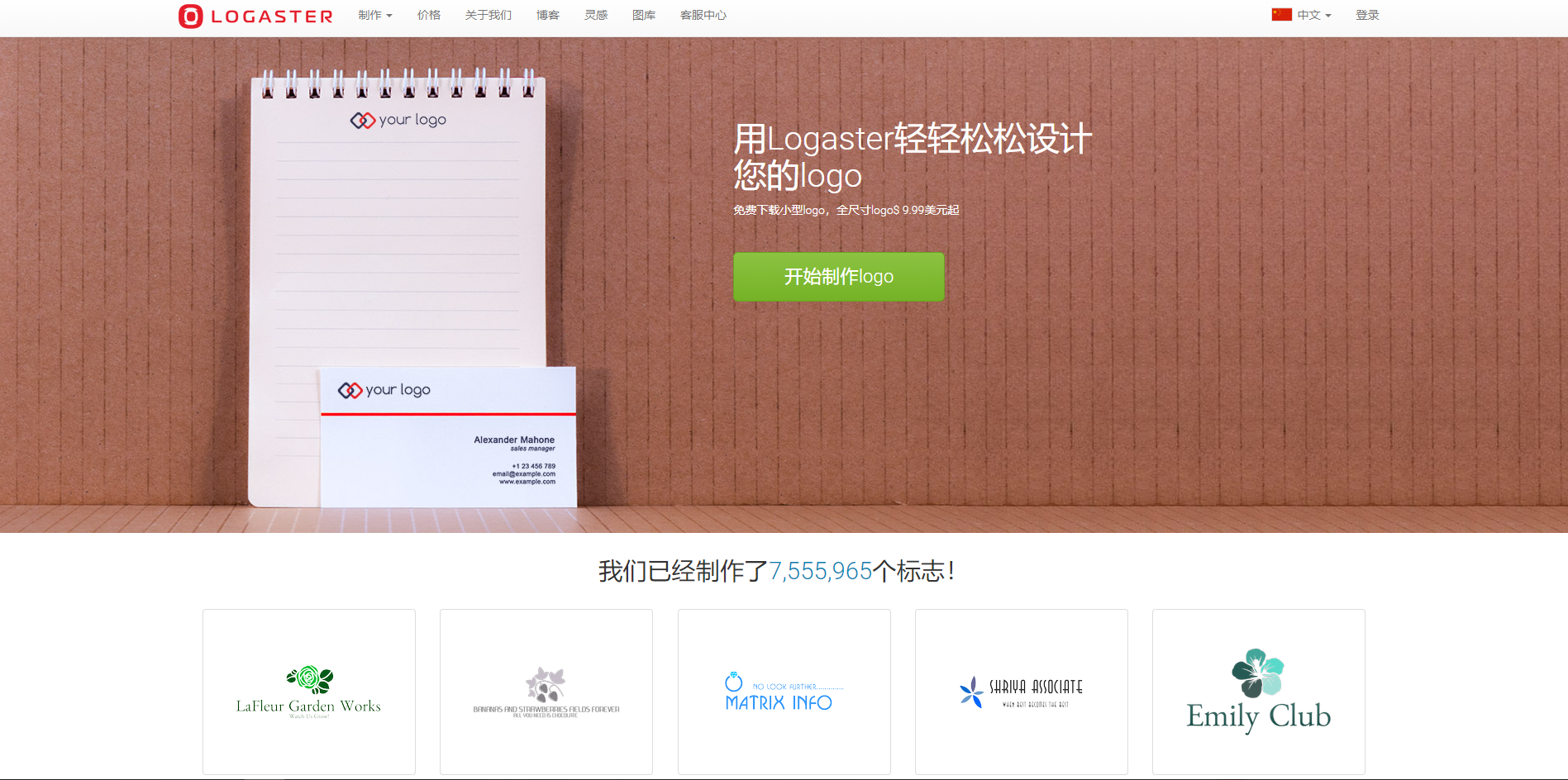Open the 博客 menu item

click(x=548, y=15)
